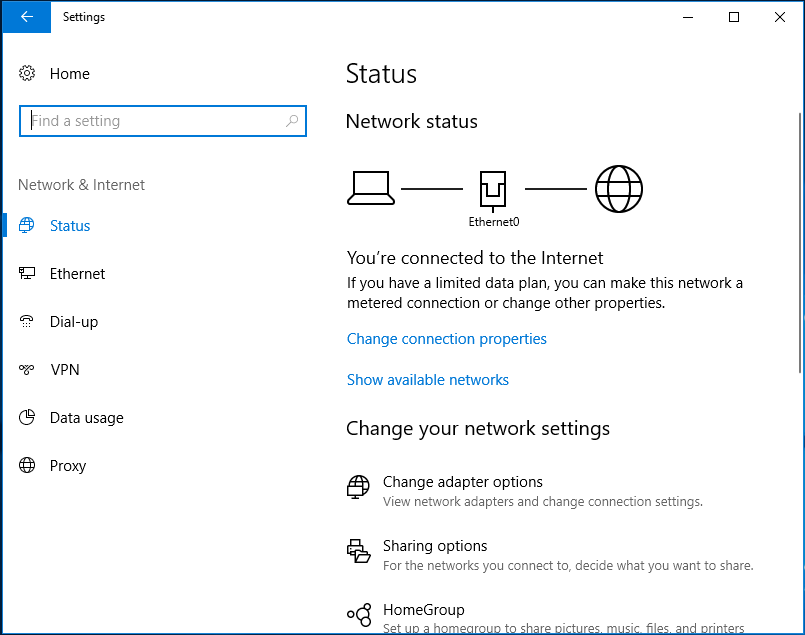Open the Ethernet settings page
The width and height of the screenshot is (805, 635).
click(77, 274)
